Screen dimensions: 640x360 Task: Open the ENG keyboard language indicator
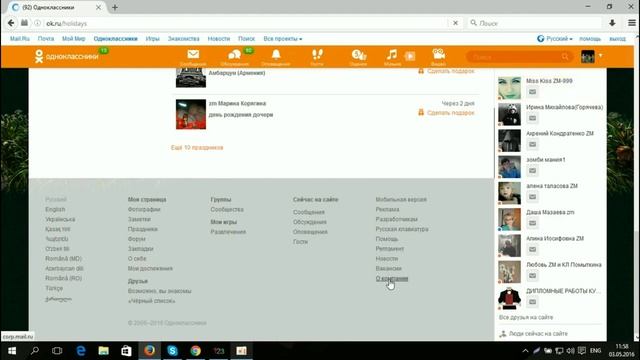pyautogui.click(x=596, y=351)
